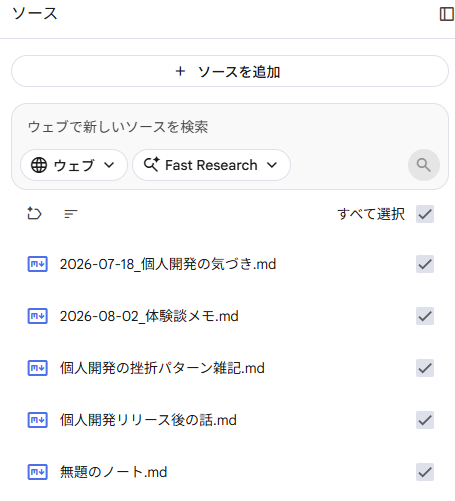This screenshot has height=501, width=455.
Task: Click markdown icon of 2026-08-02_体験談メモ.md
Action: [37, 316]
